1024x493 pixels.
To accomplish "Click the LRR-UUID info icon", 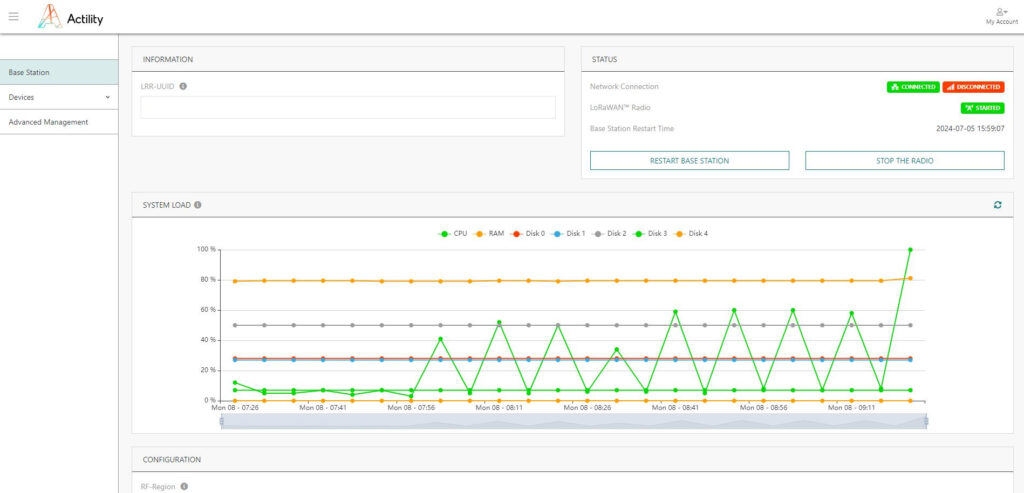I will click(x=183, y=86).
